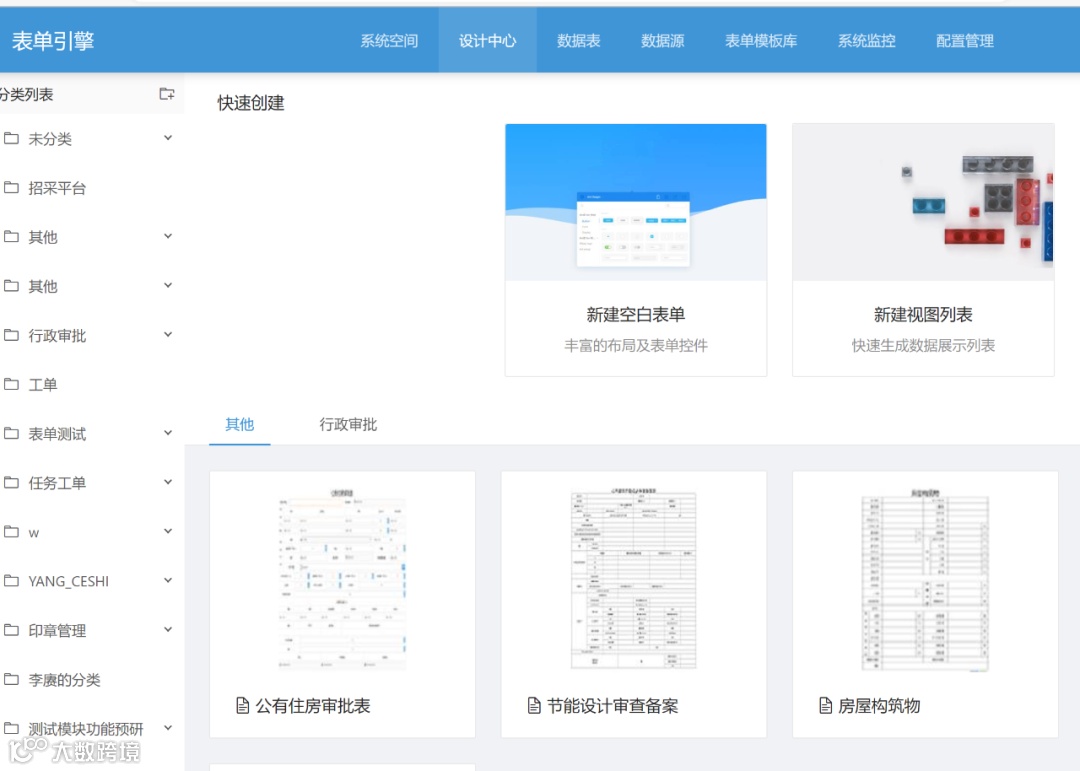The image size is (1080, 771).
Task: Select the 工单 category label
Action: click(x=43, y=384)
